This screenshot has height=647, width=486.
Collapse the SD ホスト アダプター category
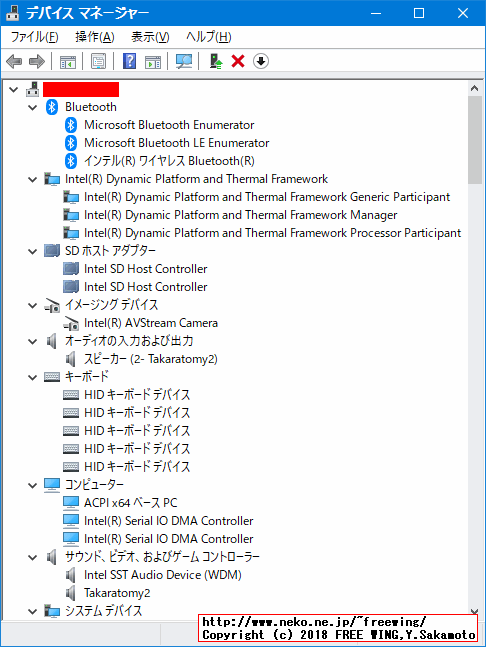(x=33, y=251)
